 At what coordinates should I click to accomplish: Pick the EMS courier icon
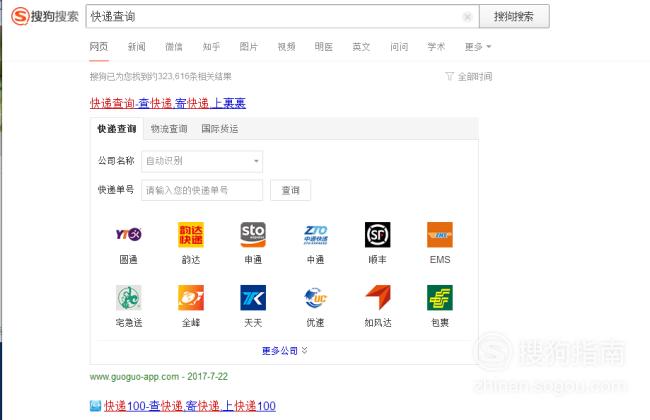(x=440, y=235)
